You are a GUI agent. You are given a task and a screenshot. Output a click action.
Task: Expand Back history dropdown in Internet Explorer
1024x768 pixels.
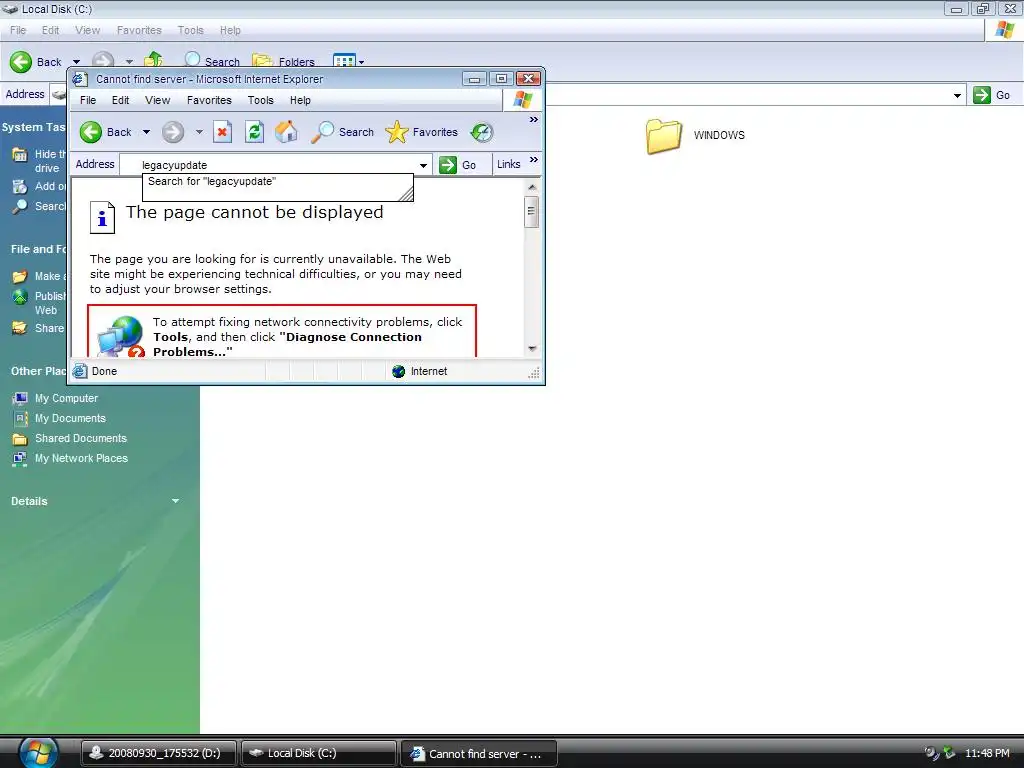146,132
